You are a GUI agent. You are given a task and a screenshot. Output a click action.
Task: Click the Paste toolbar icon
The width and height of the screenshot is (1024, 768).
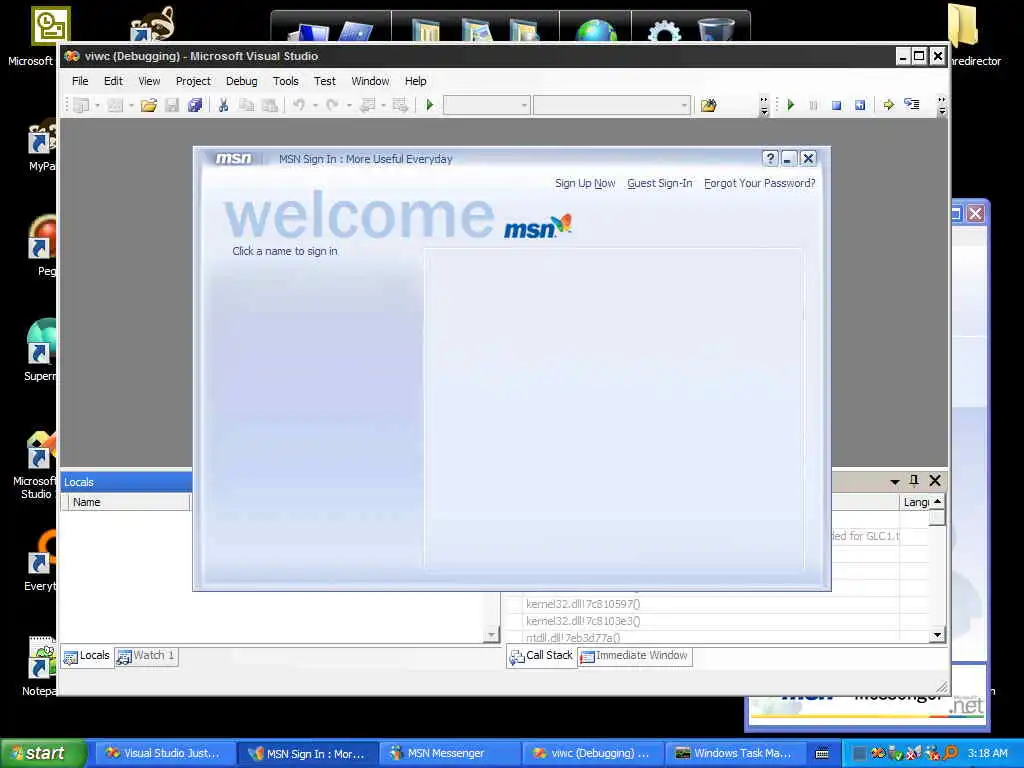pyautogui.click(x=269, y=105)
